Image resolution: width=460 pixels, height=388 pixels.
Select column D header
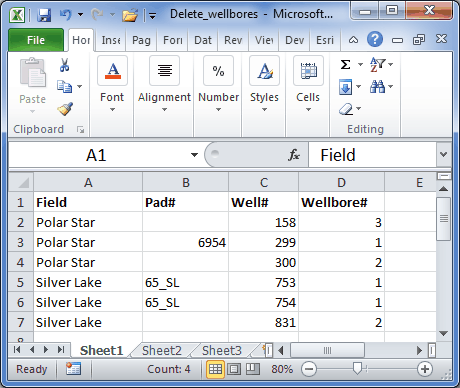[341, 182]
